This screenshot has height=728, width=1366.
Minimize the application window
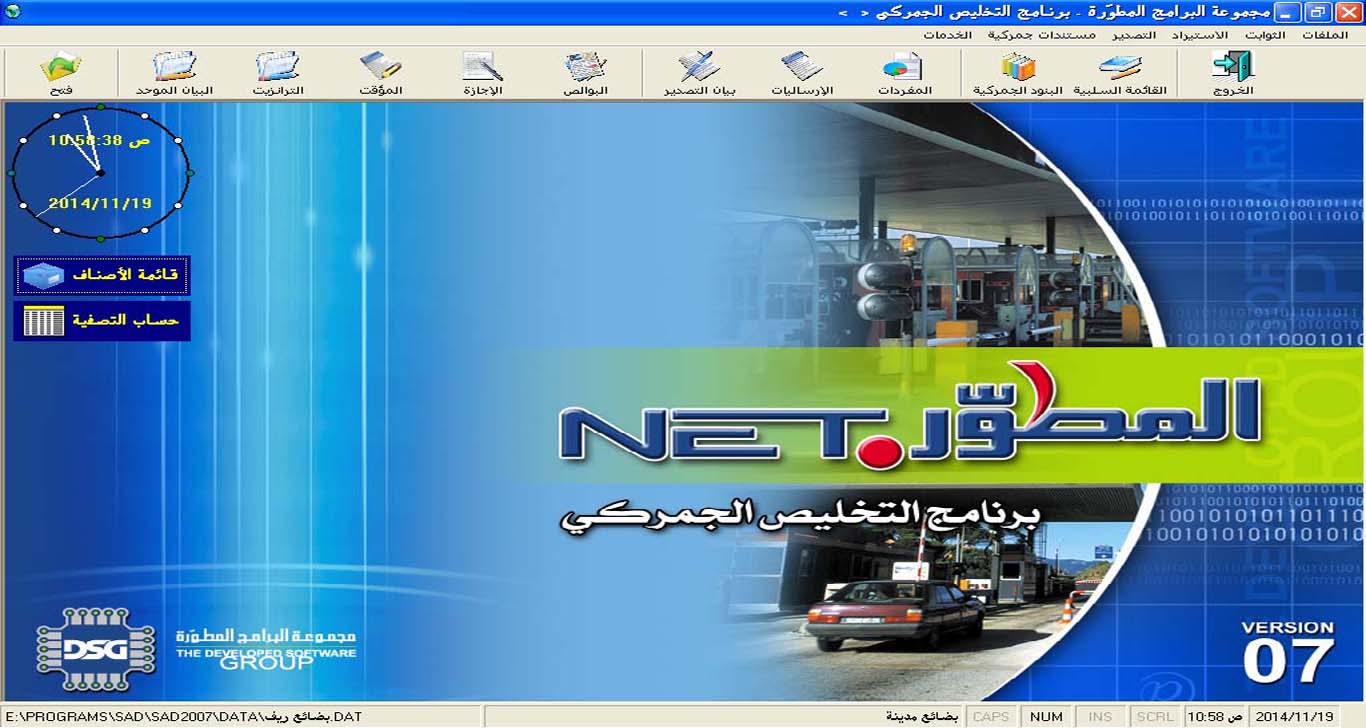coord(1289,12)
